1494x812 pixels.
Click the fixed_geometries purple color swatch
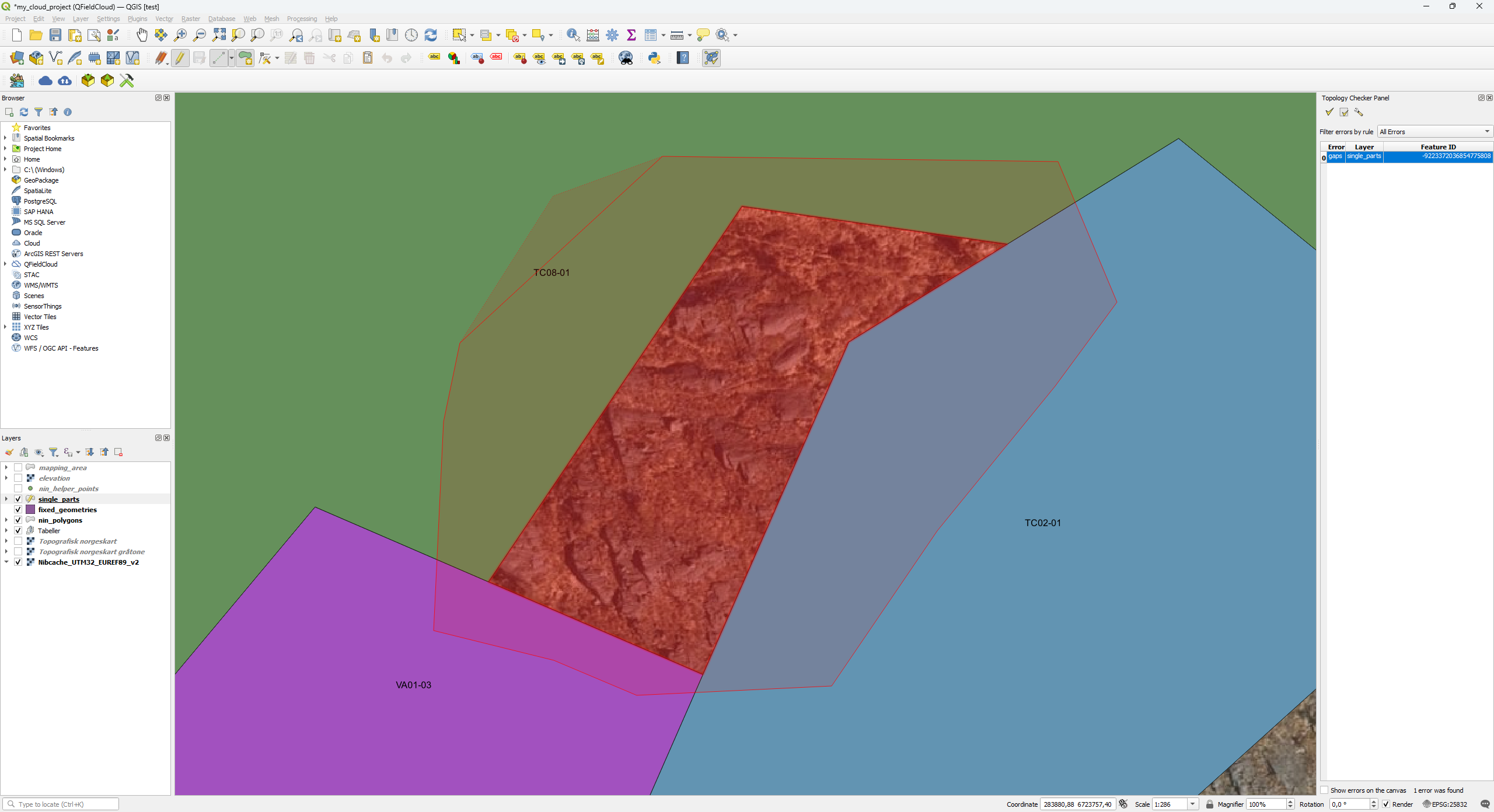pyautogui.click(x=30, y=510)
